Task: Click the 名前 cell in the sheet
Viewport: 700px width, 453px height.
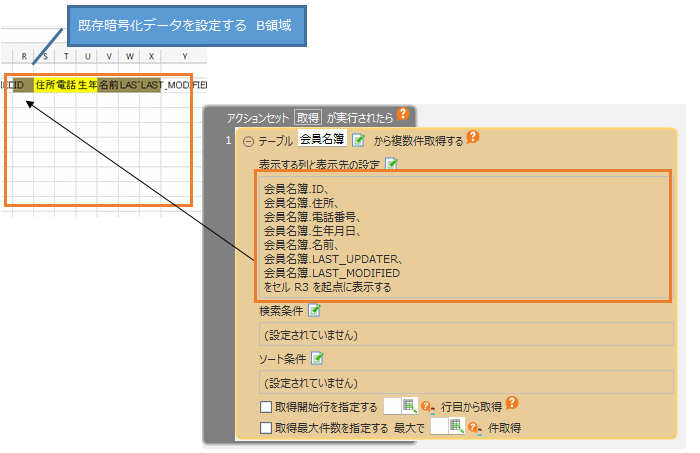Action: (108, 85)
